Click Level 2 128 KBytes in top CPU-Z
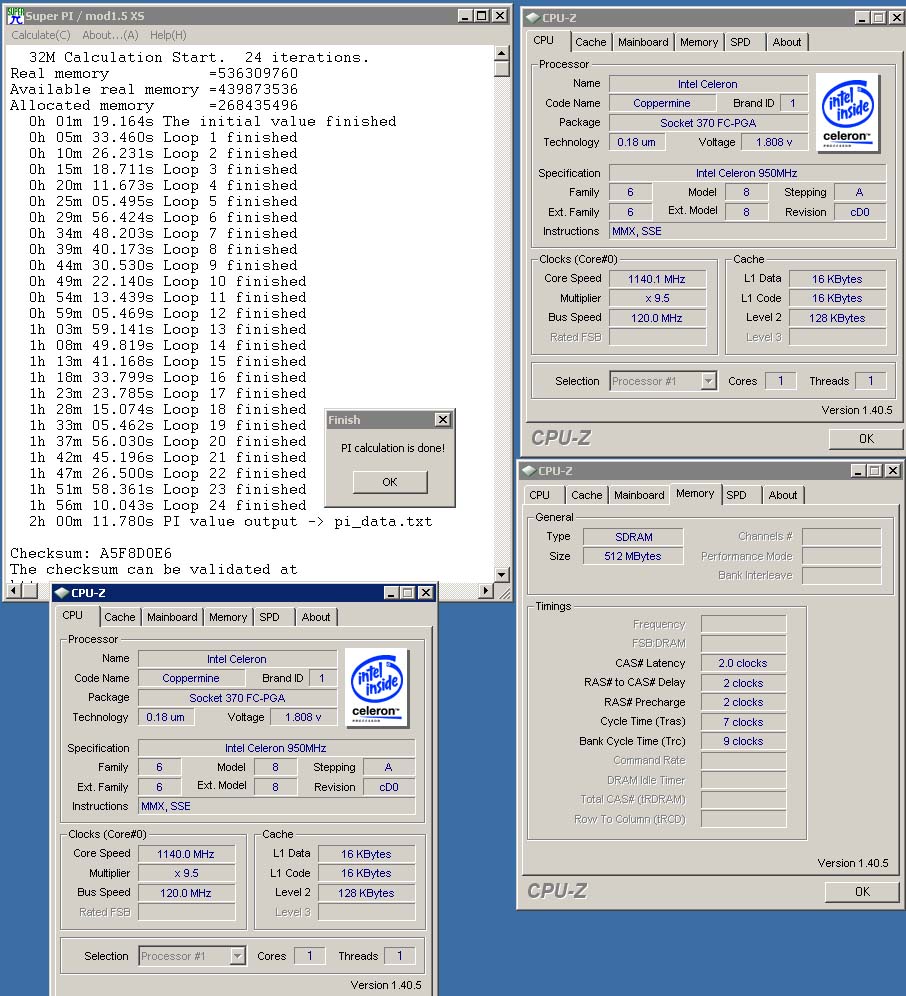The height and width of the screenshot is (996, 906). tap(837, 318)
